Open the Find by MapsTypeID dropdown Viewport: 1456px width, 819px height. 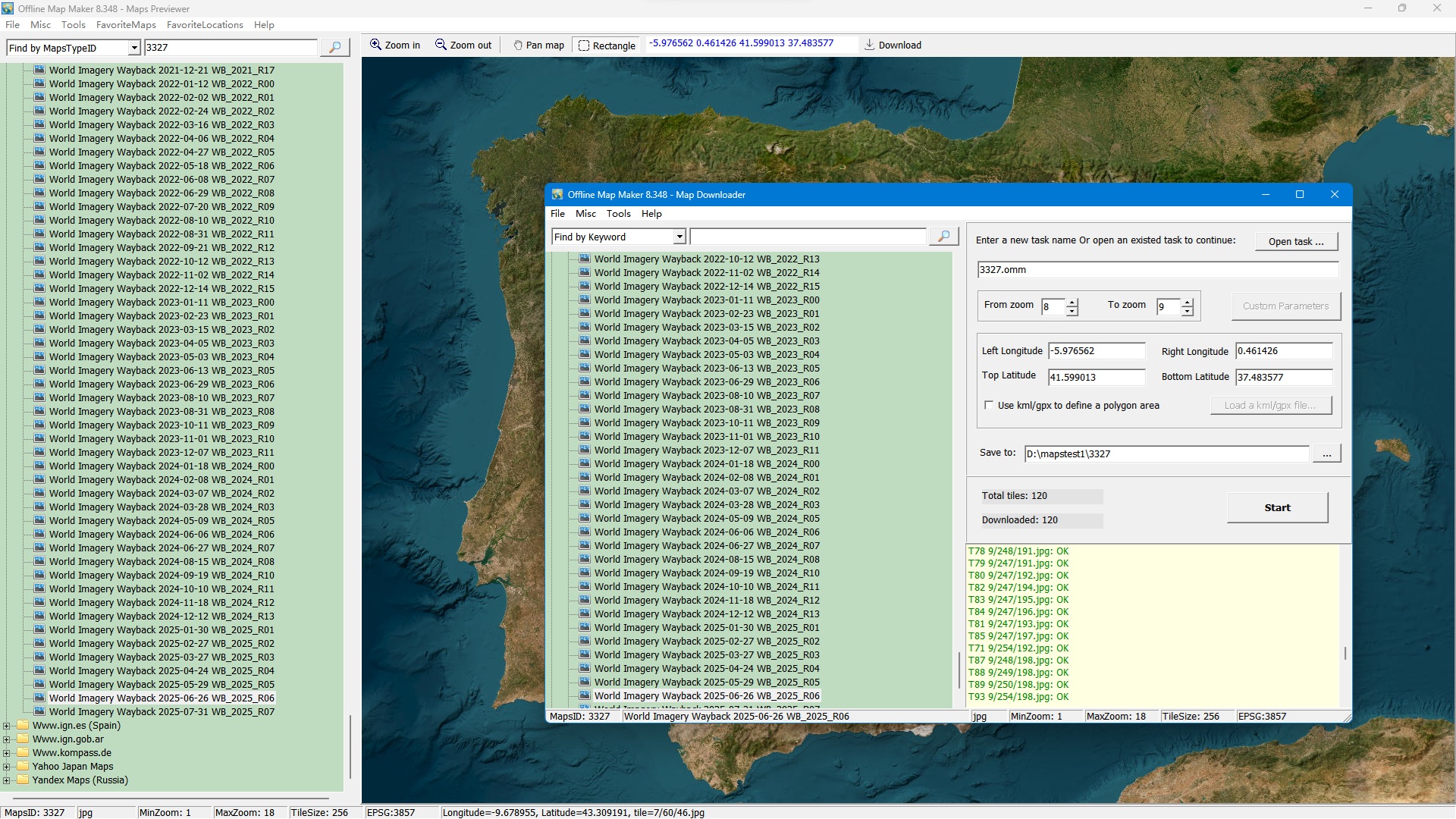[x=134, y=48]
